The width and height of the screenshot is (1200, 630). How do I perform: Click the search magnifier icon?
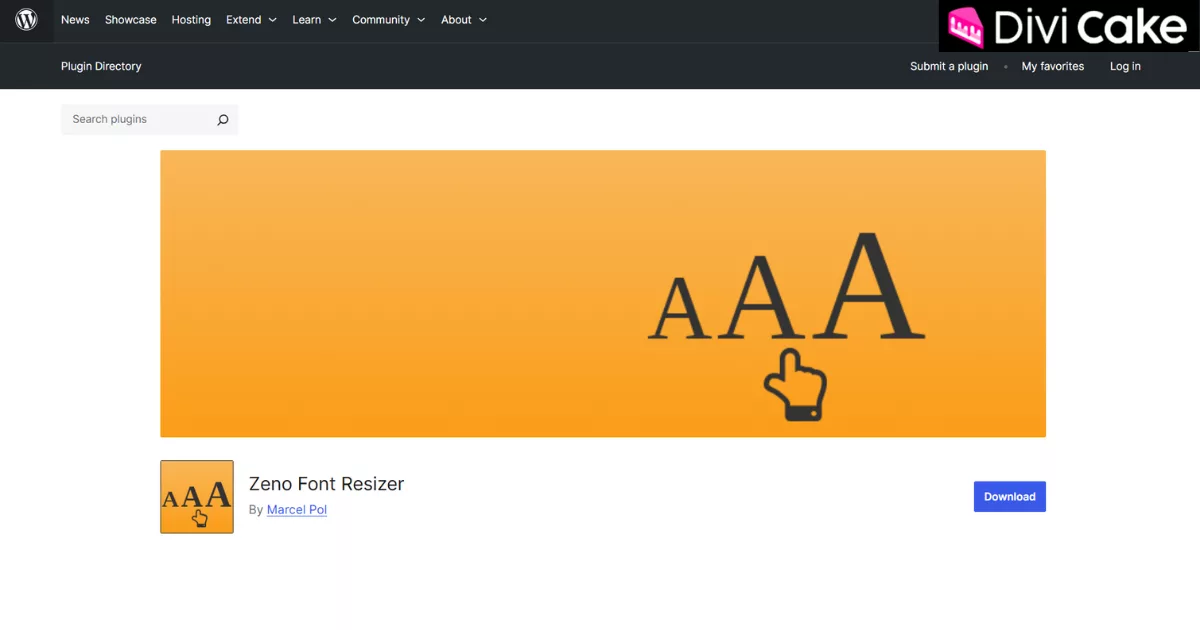click(222, 120)
